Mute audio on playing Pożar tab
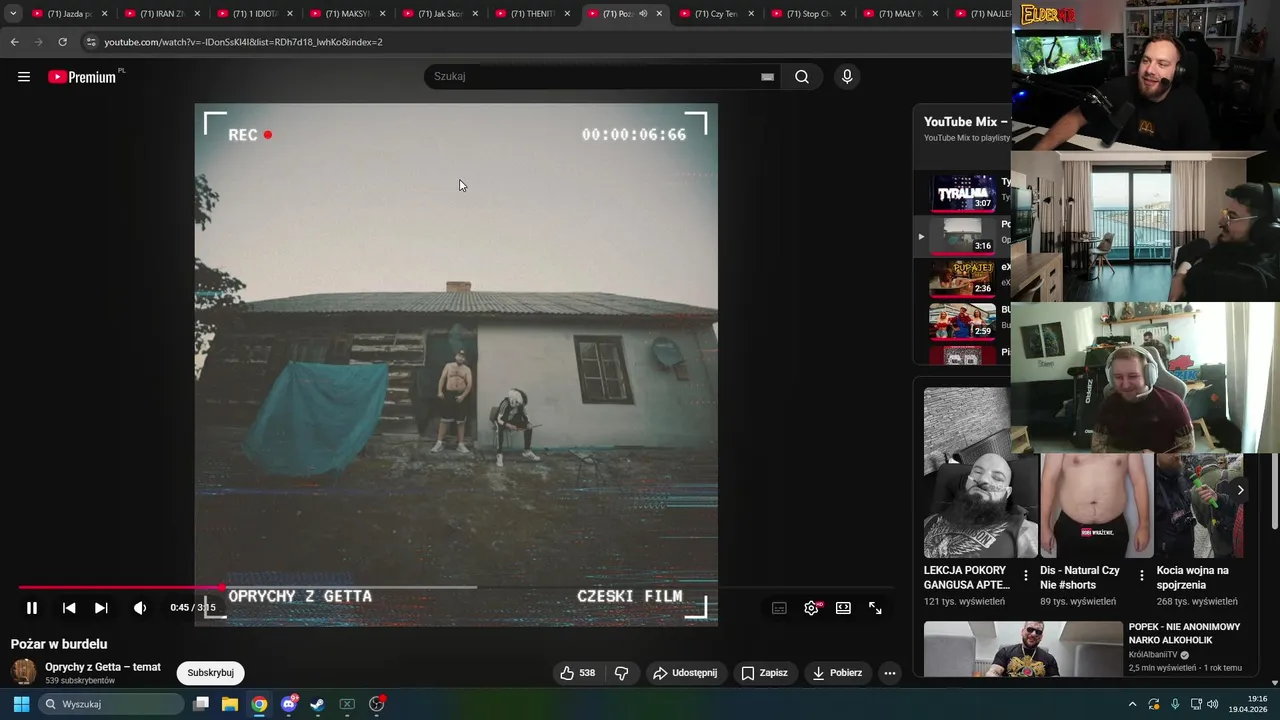The height and width of the screenshot is (720, 1280). tap(643, 14)
